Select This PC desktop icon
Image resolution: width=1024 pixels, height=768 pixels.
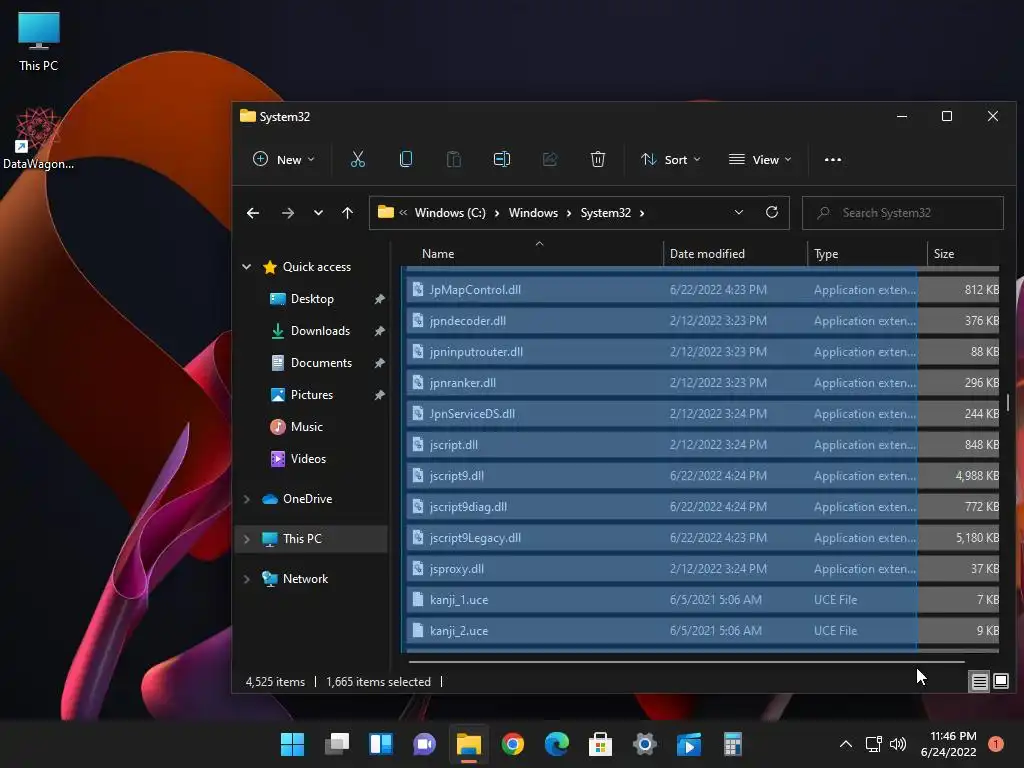coord(39,41)
